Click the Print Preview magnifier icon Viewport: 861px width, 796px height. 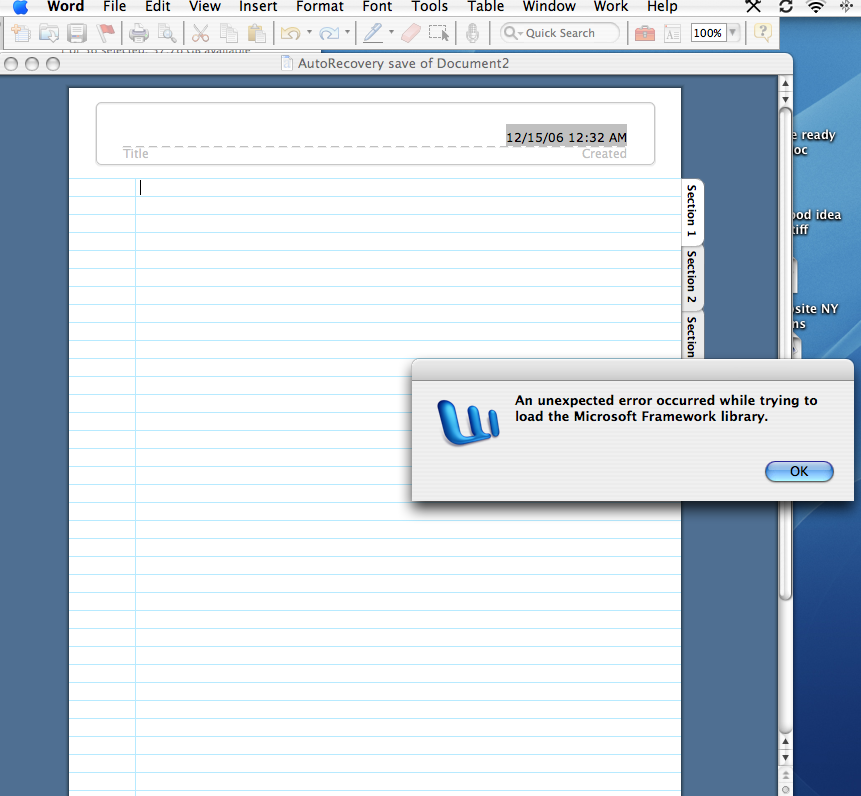pos(166,33)
